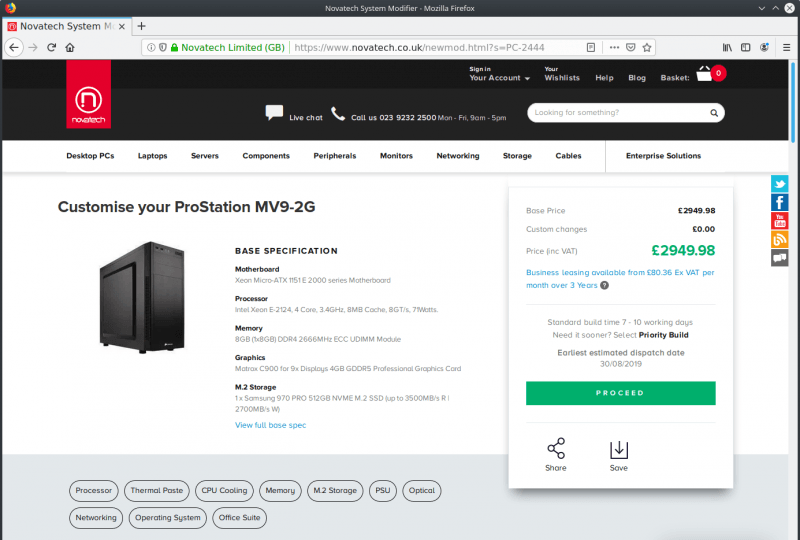This screenshot has height=540, width=800.
Task: Bookmark this page with the star icon
Action: (x=647, y=47)
